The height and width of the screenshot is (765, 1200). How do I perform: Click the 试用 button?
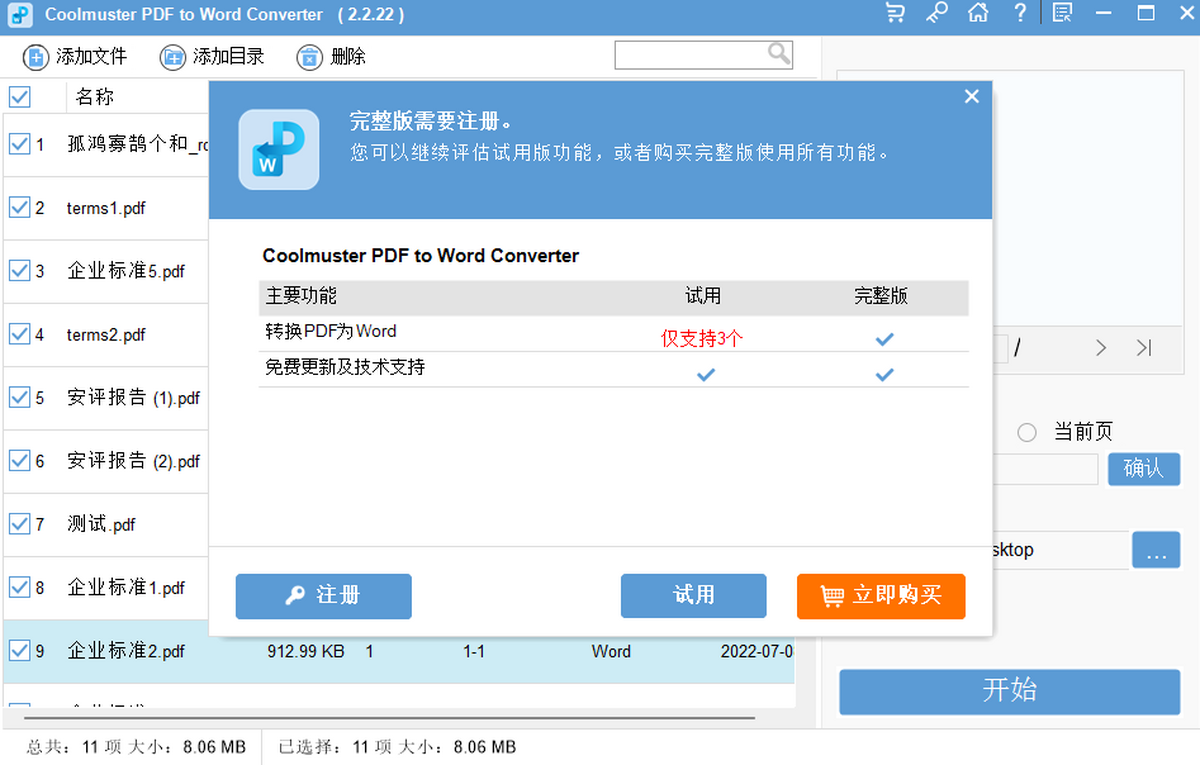(693, 596)
